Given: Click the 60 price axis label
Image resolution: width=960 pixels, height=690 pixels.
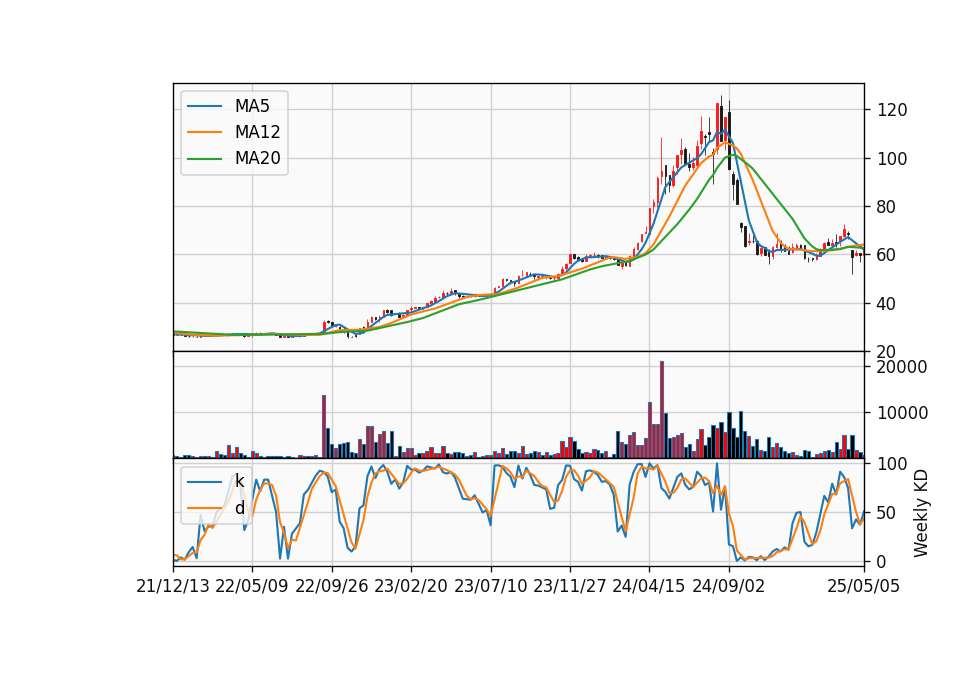Looking at the screenshot, I should [x=887, y=255].
